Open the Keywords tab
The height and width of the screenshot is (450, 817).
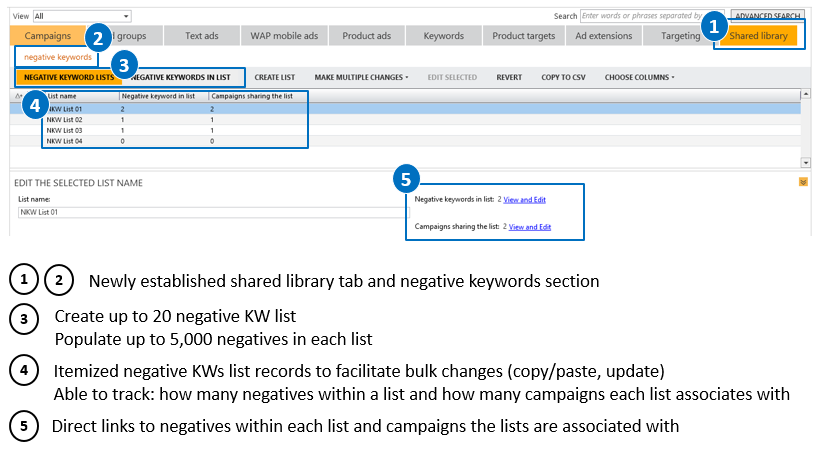(x=443, y=36)
